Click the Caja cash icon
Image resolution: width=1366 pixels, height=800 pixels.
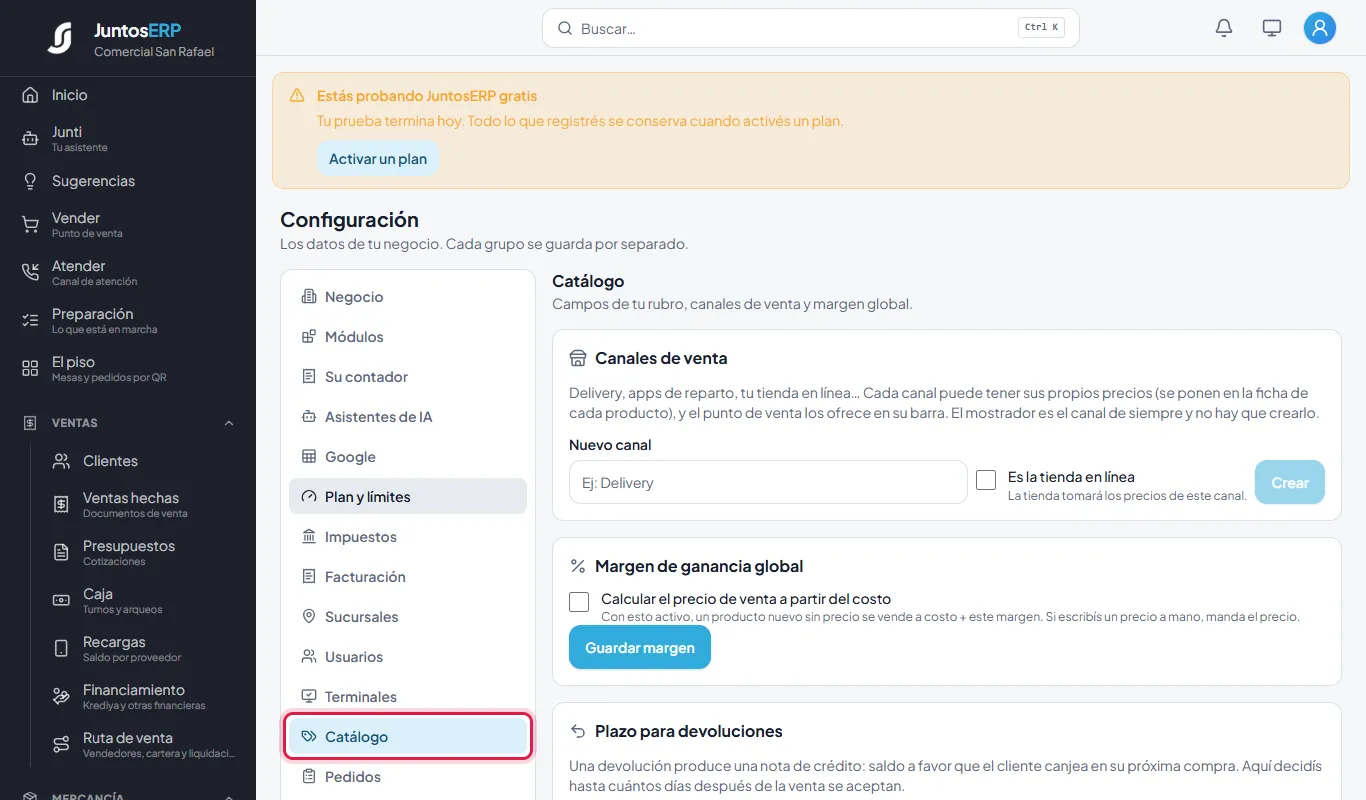coord(61,601)
